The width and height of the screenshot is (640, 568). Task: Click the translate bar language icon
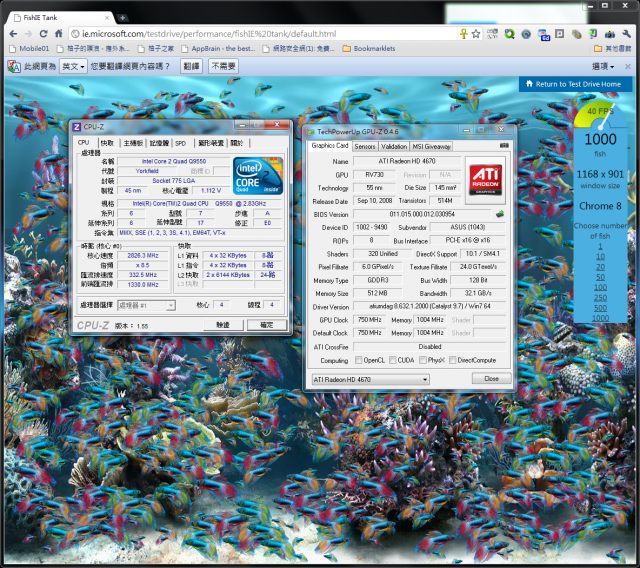(14, 67)
